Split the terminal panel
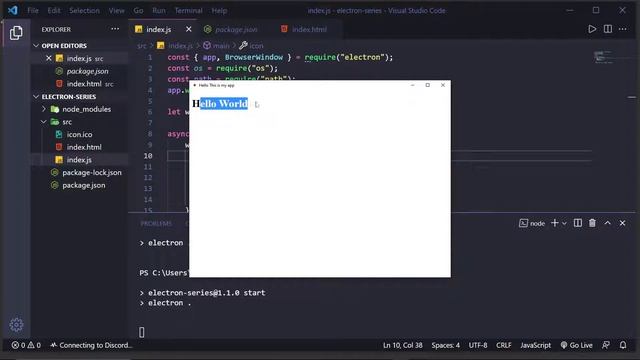The height and width of the screenshot is (360, 640). click(x=578, y=223)
